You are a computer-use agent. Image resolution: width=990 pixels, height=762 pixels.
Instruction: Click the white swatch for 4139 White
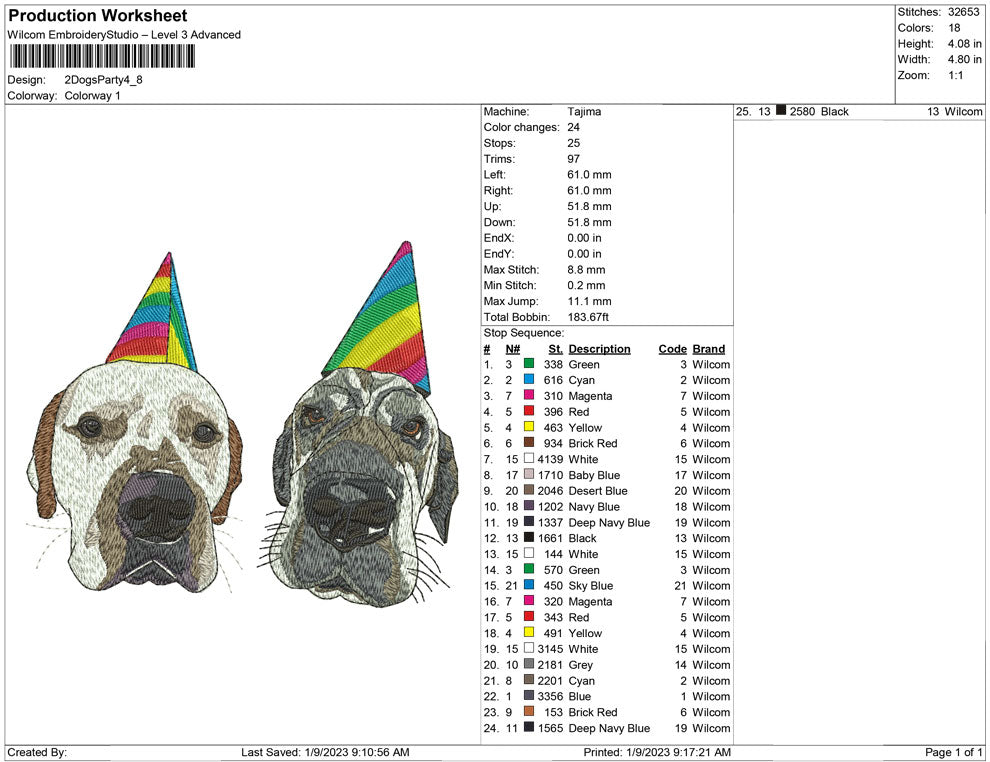529,458
